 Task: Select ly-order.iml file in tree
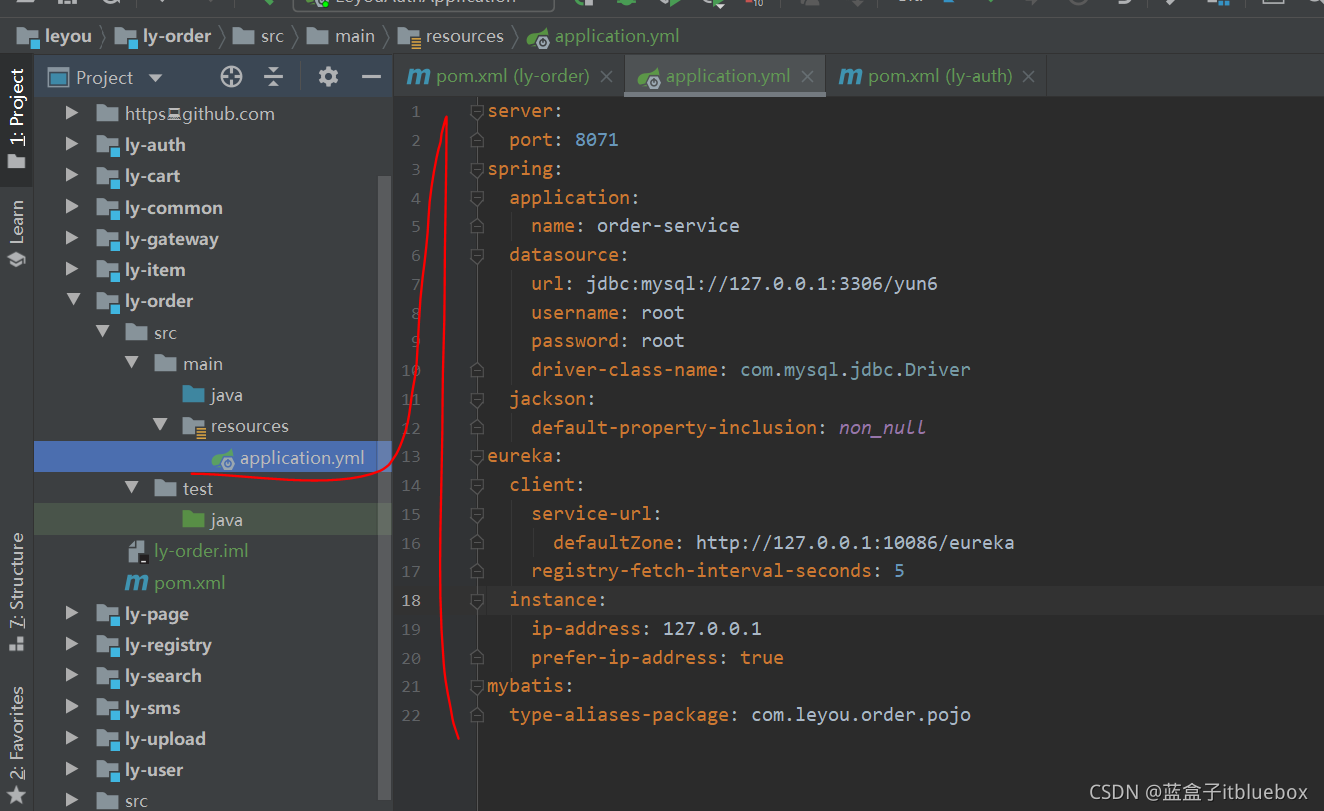201,551
